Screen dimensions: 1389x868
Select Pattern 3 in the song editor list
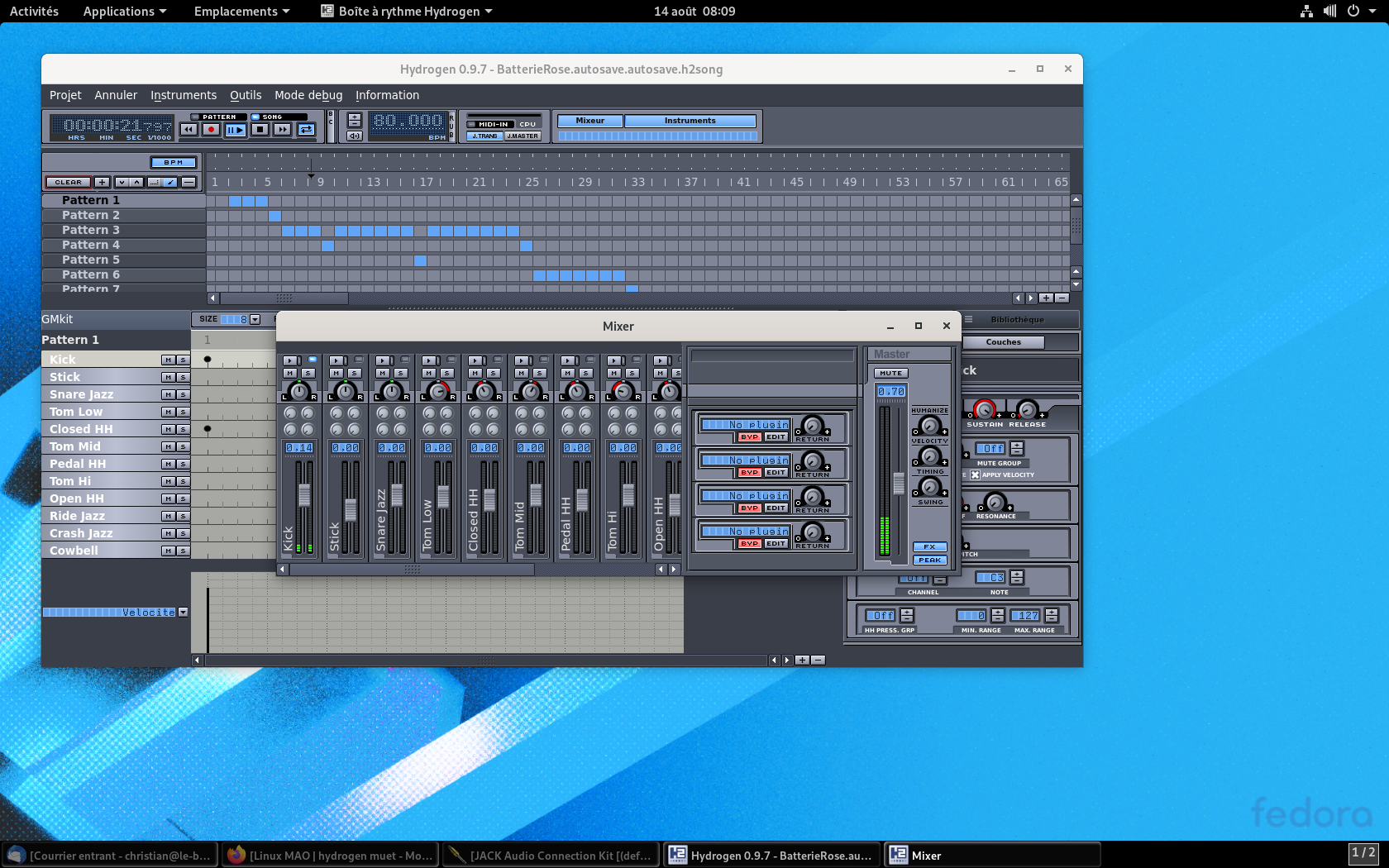[91, 230]
